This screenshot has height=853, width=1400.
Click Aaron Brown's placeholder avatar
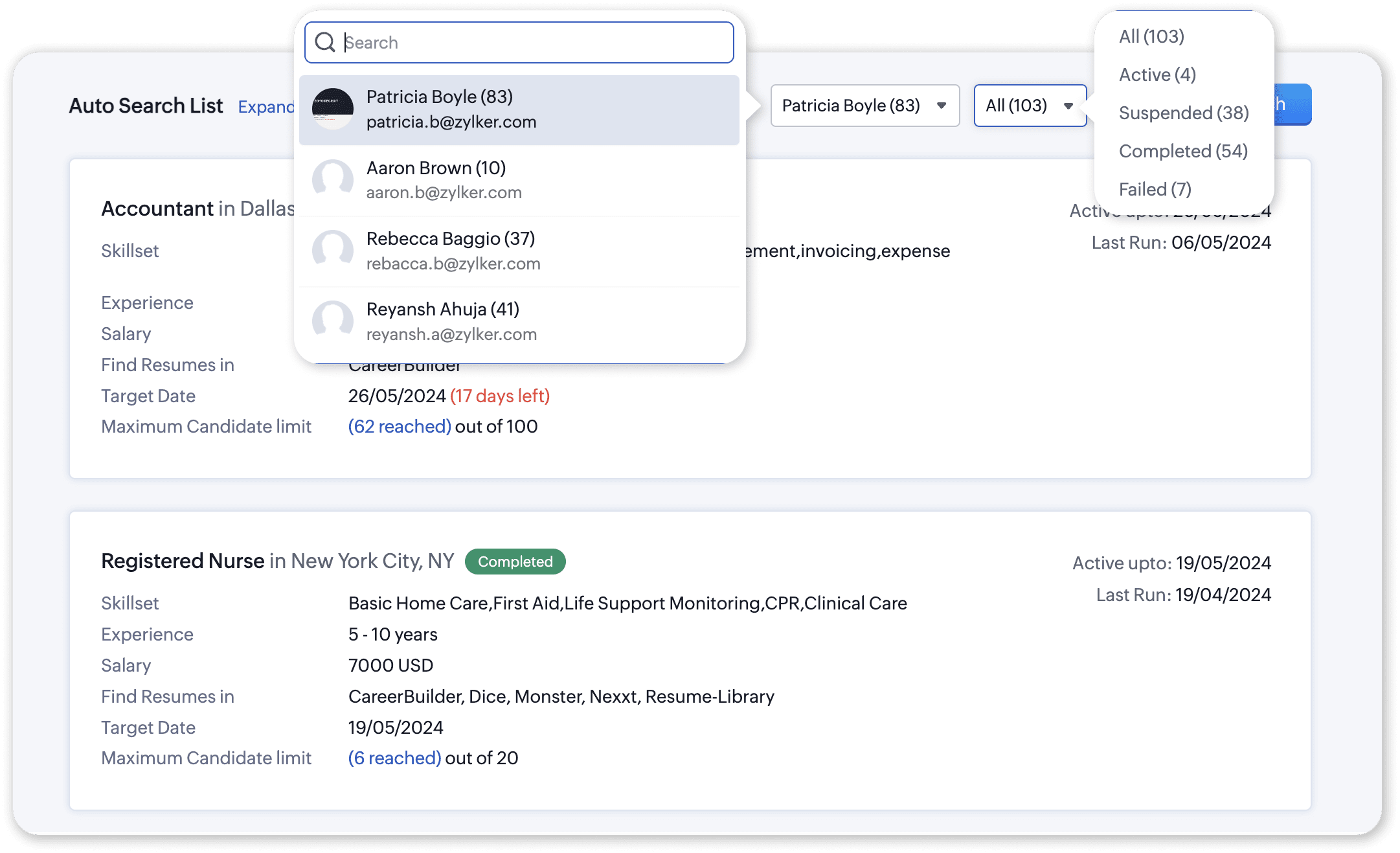(x=332, y=179)
